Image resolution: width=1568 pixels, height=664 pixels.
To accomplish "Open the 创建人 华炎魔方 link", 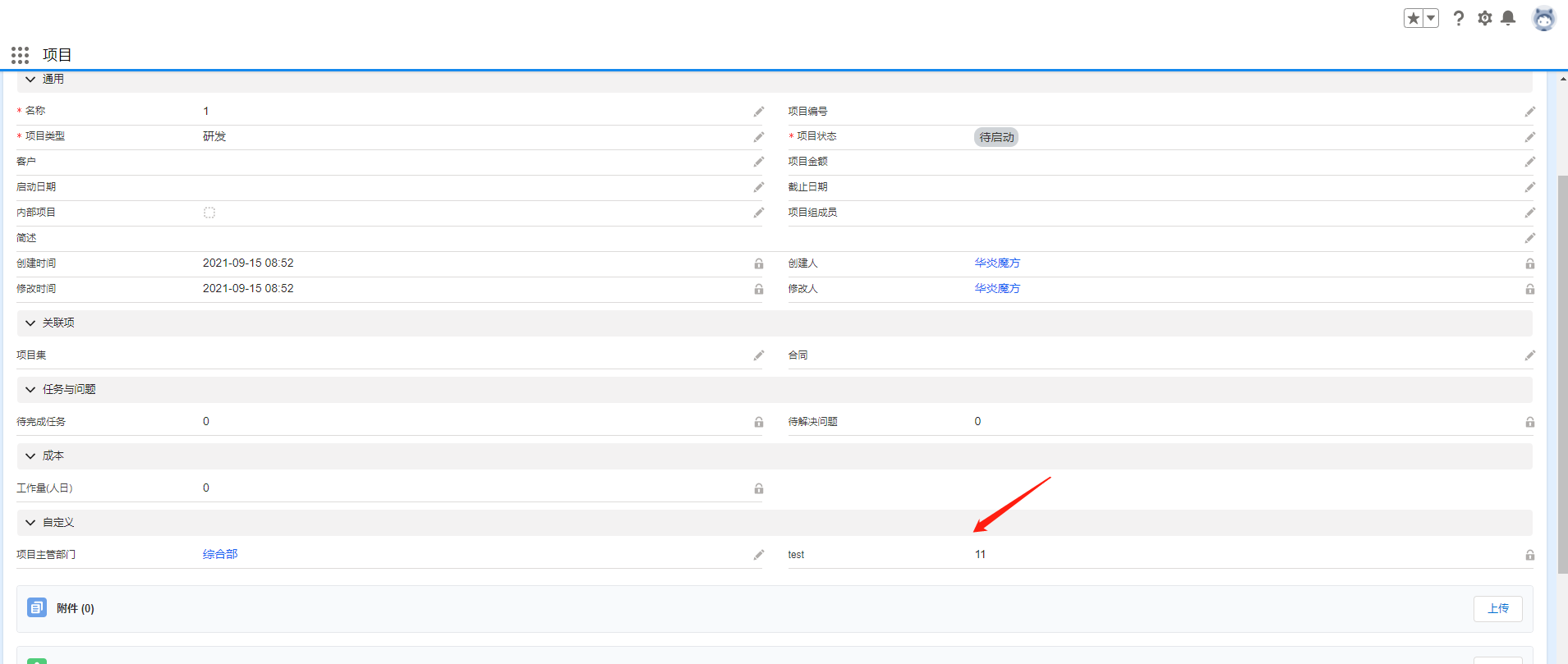I will [x=997, y=263].
